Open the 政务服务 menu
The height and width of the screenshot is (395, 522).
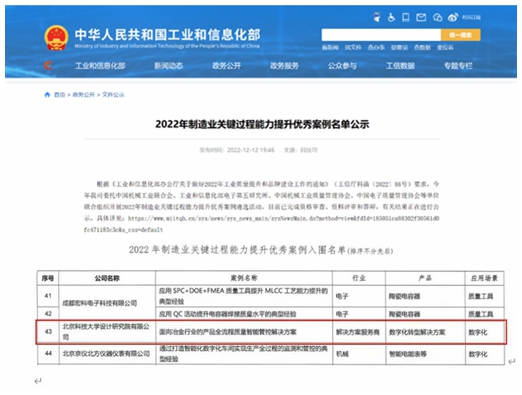(284, 66)
